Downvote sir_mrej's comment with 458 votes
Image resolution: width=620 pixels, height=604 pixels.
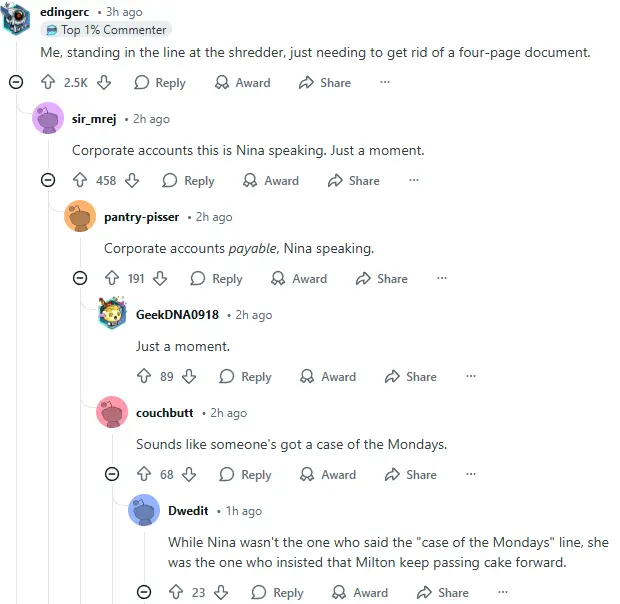pos(132,181)
